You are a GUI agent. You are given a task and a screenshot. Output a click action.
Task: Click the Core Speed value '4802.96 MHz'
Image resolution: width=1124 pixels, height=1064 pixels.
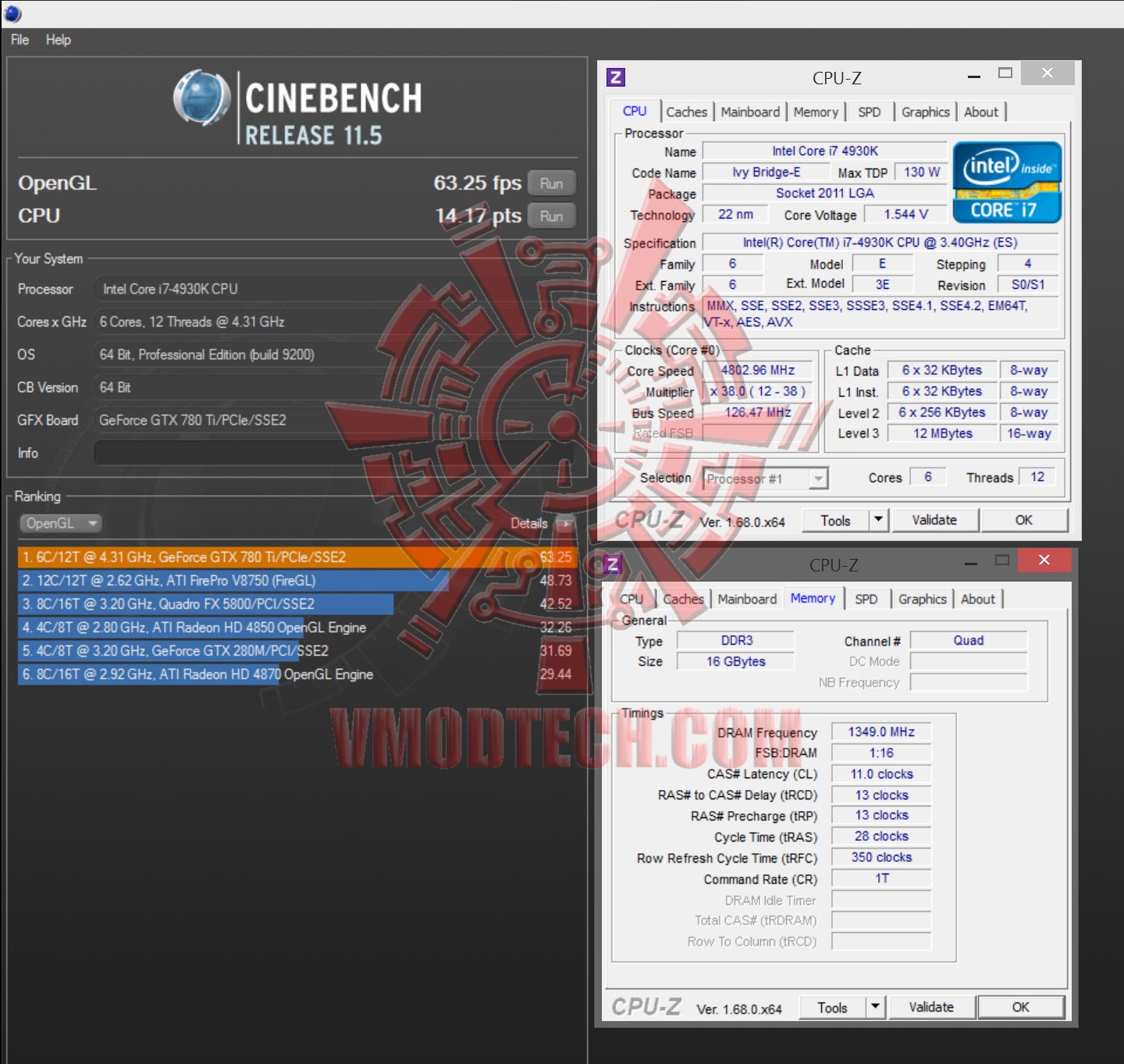click(x=757, y=370)
